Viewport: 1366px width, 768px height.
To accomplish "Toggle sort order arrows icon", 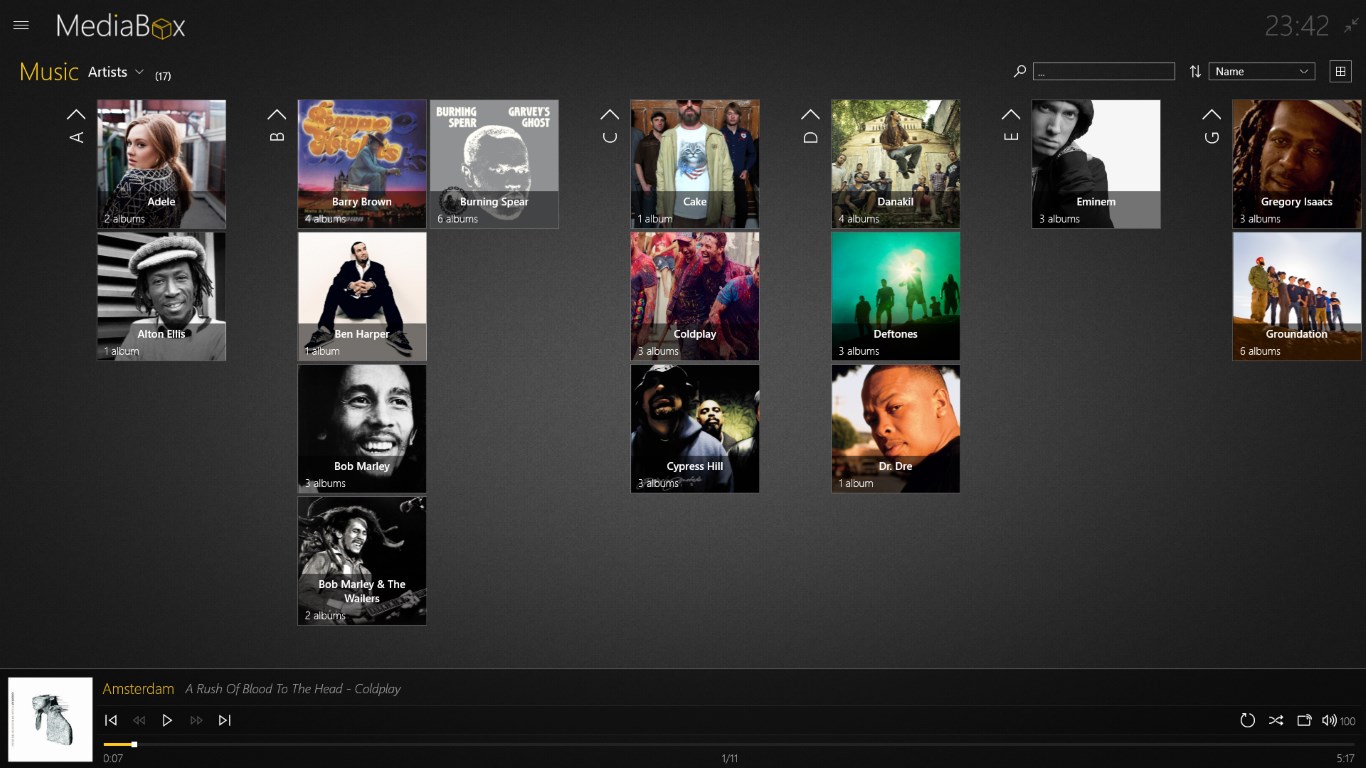I will point(1195,71).
